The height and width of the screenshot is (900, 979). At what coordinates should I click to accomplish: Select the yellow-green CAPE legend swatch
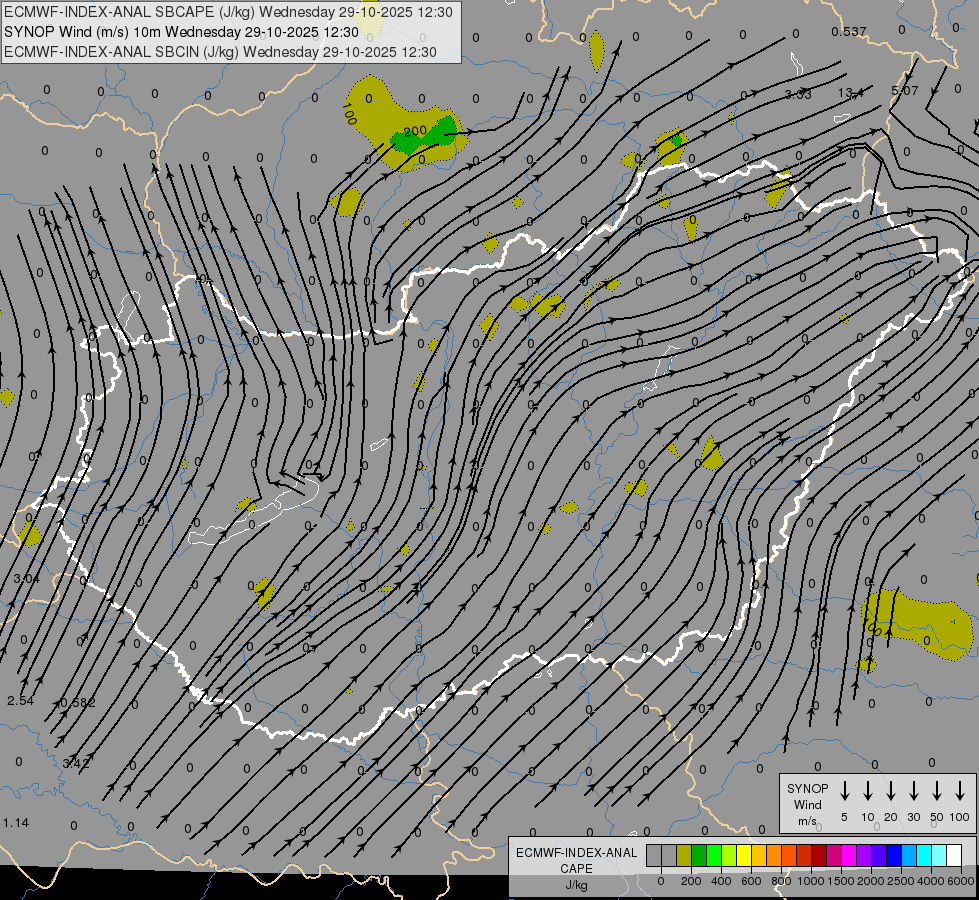[729, 855]
